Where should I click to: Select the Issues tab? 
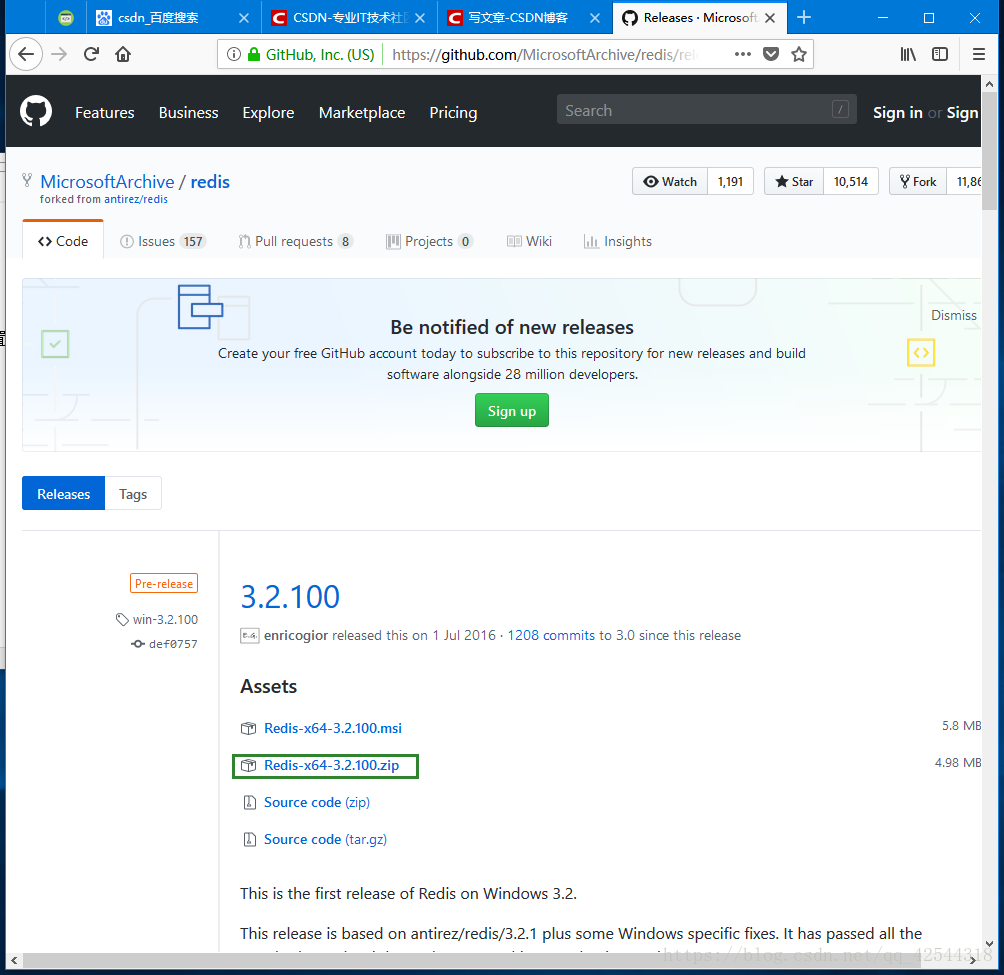pyautogui.click(x=163, y=241)
